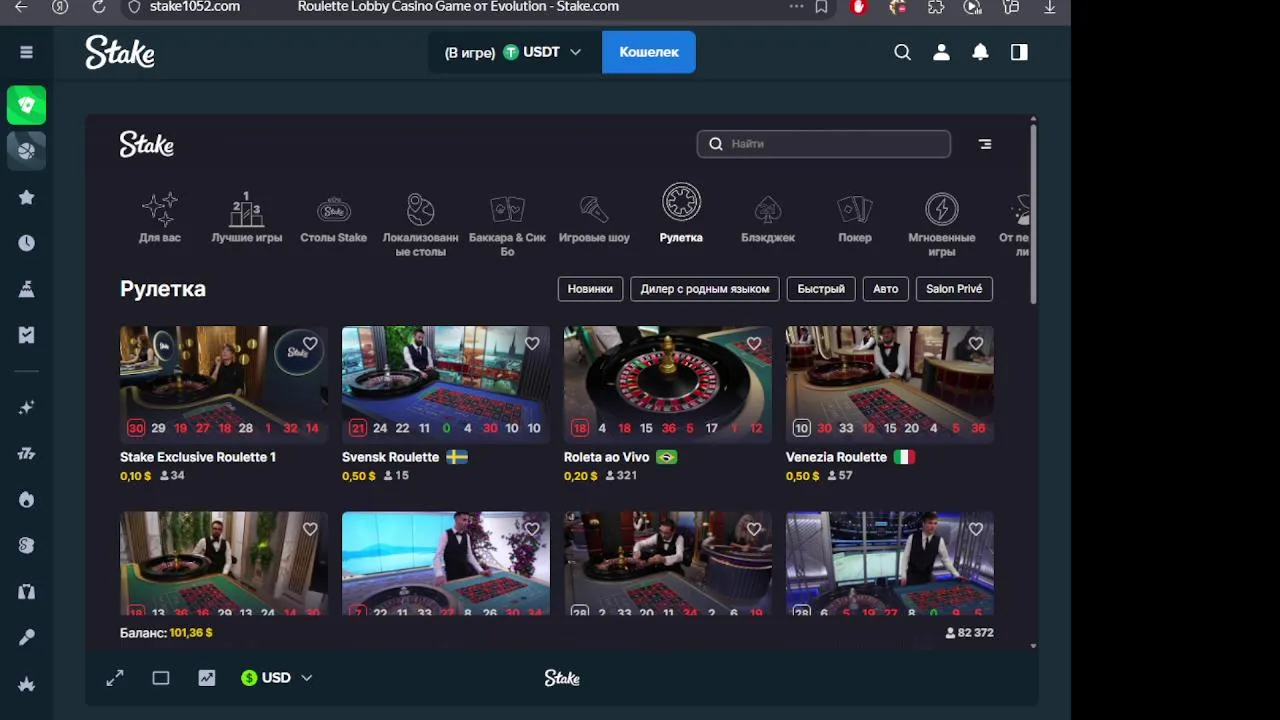
Task: Click the Авто filter button
Action: coord(886,289)
